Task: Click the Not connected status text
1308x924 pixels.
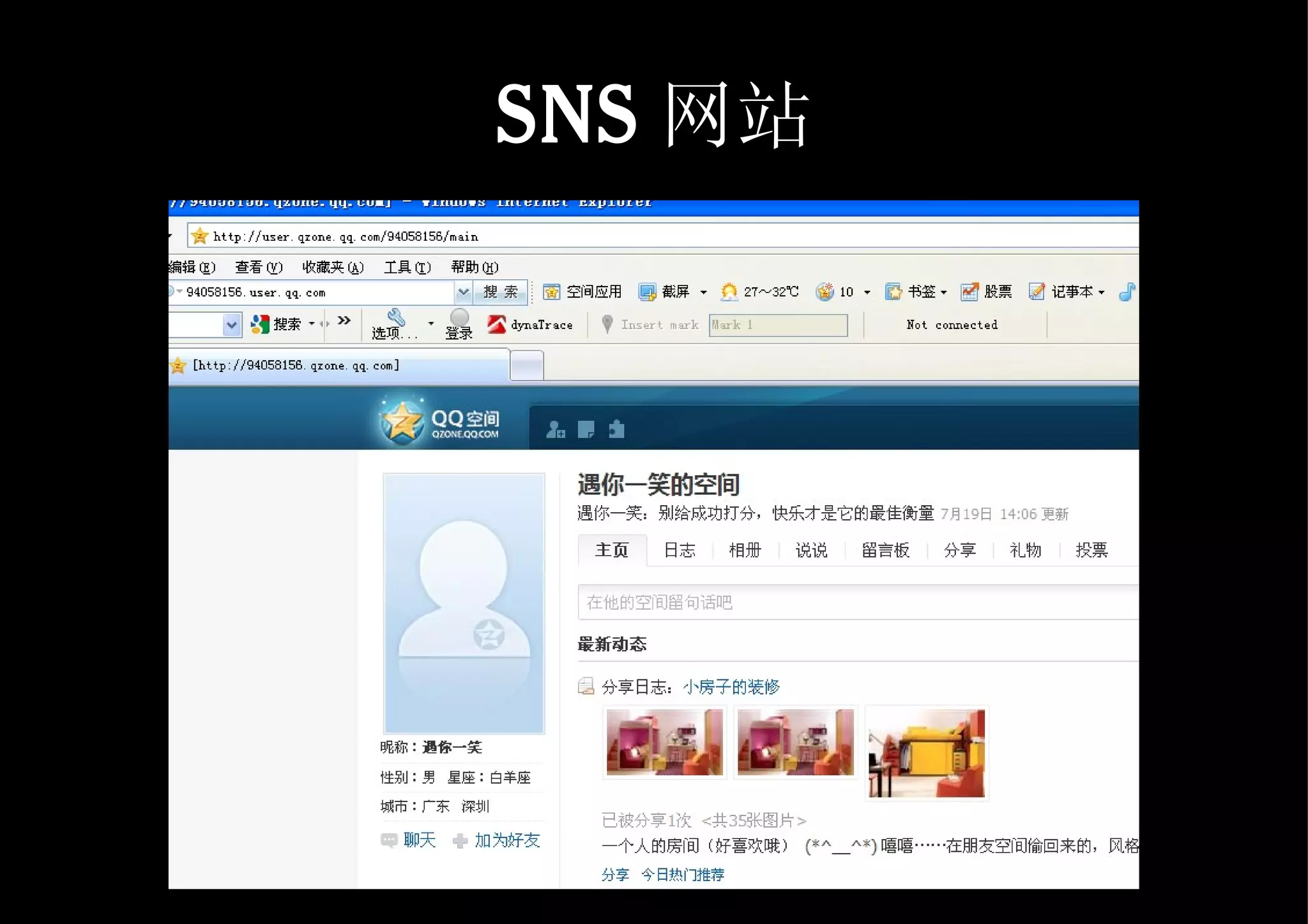Action: pyautogui.click(x=952, y=324)
